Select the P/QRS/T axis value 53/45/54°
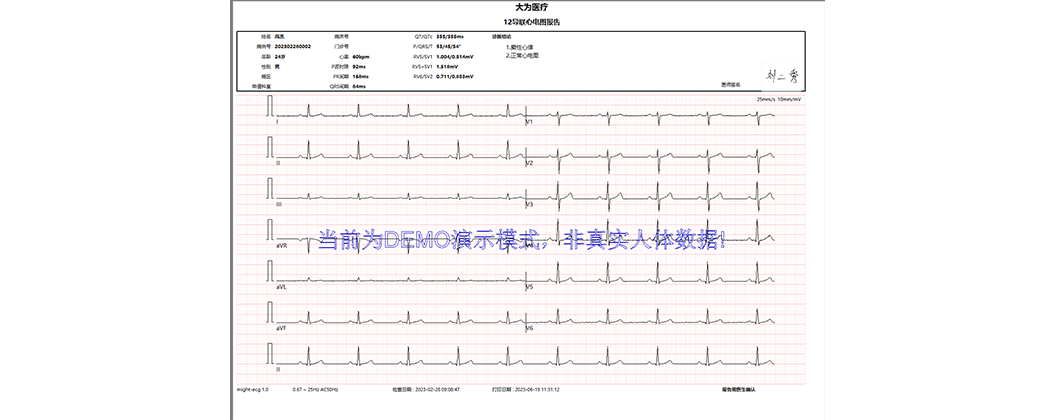1055x420 pixels. pos(447,46)
